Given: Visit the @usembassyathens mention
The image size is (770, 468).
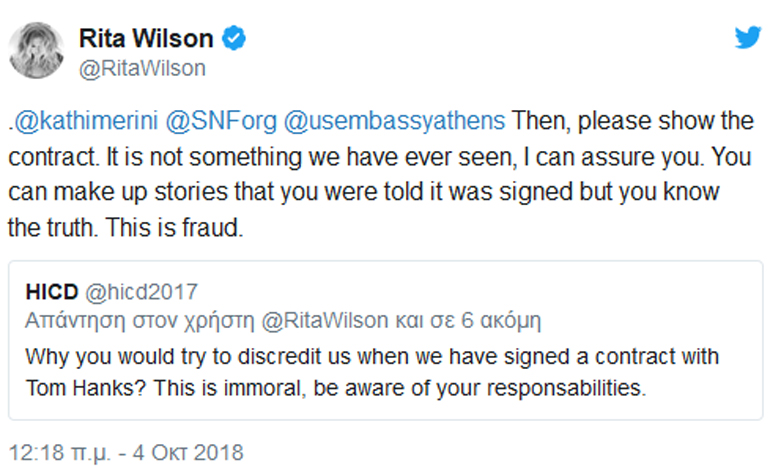Looking at the screenshot, I should [x=396, y=122].
